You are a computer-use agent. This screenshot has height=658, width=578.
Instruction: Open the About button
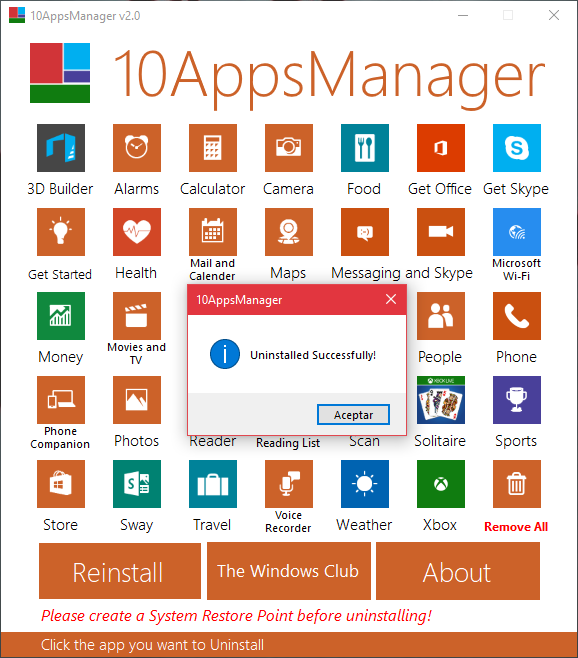(458, 571)
